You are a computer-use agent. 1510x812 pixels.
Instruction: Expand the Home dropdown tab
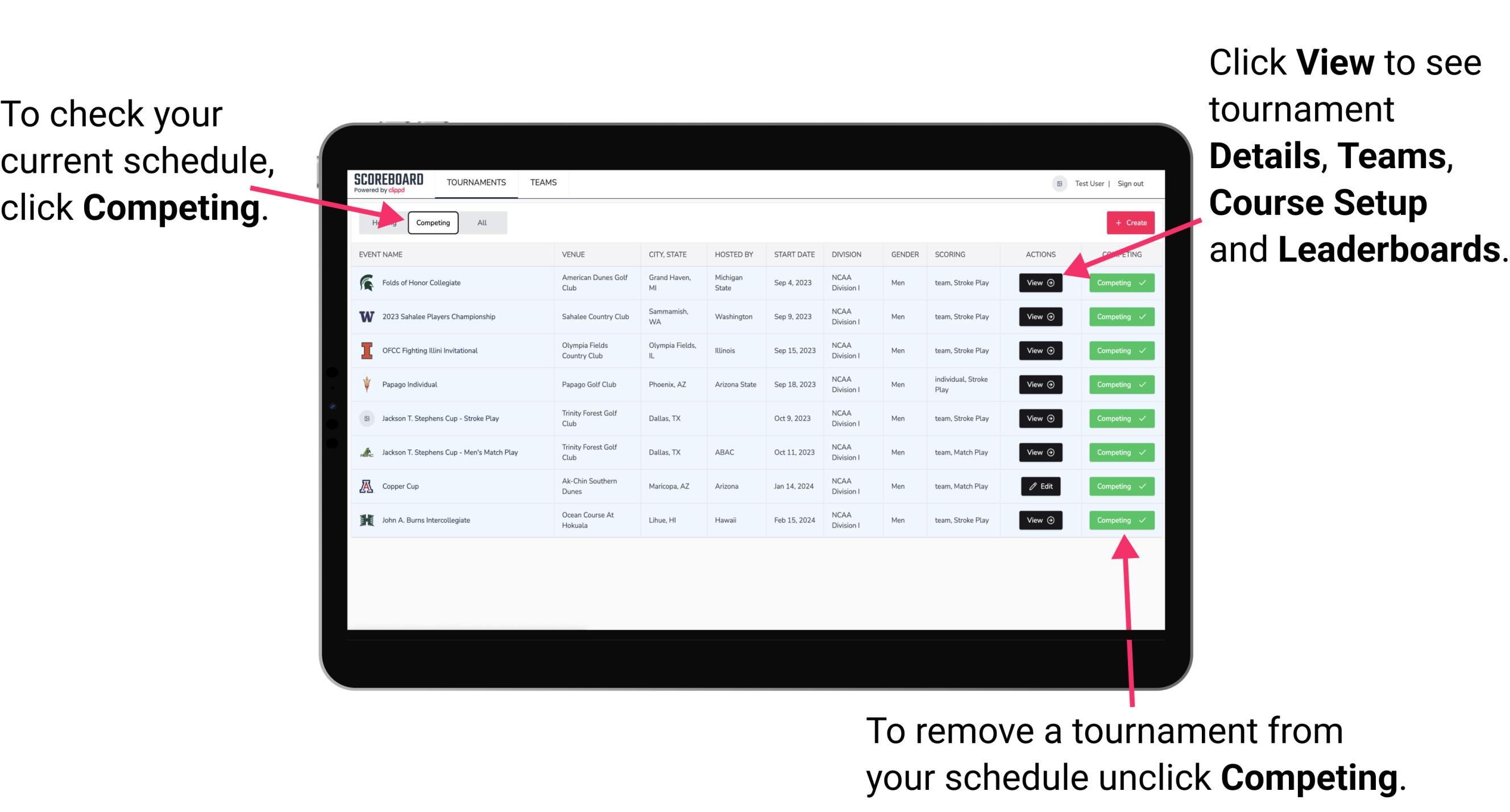tap(384, 222)
